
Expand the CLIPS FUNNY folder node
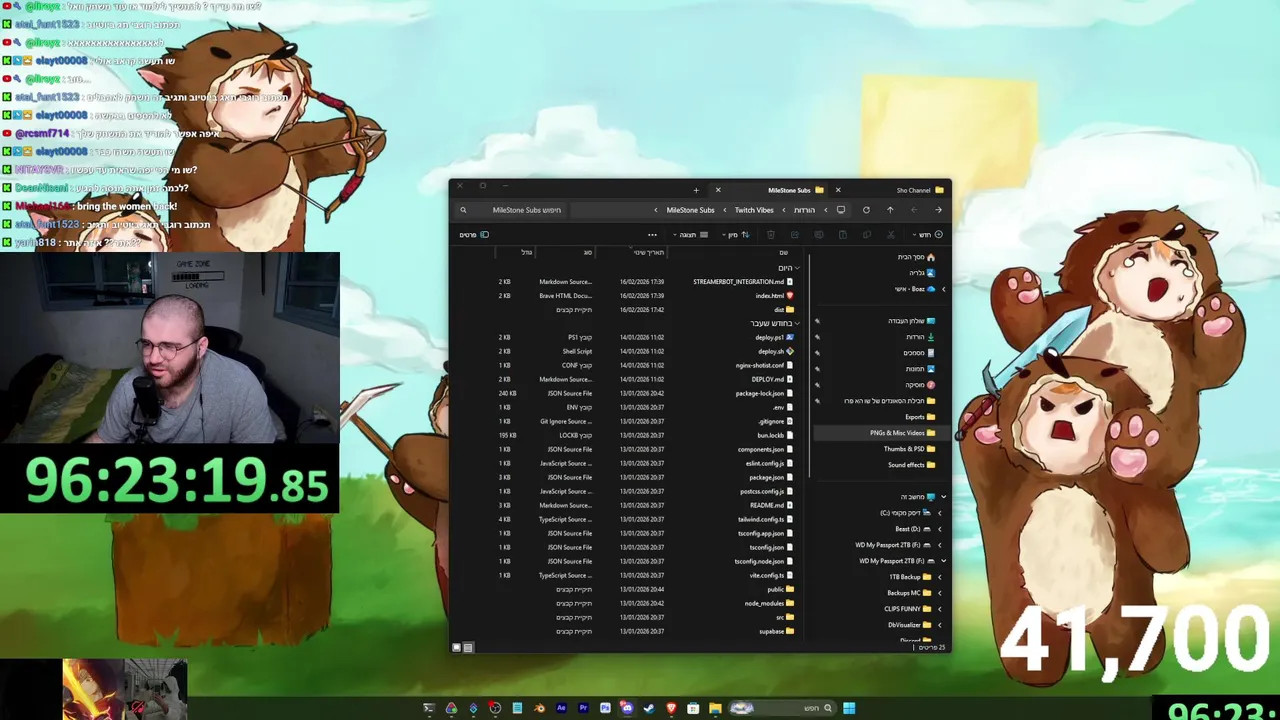point(939,609)
